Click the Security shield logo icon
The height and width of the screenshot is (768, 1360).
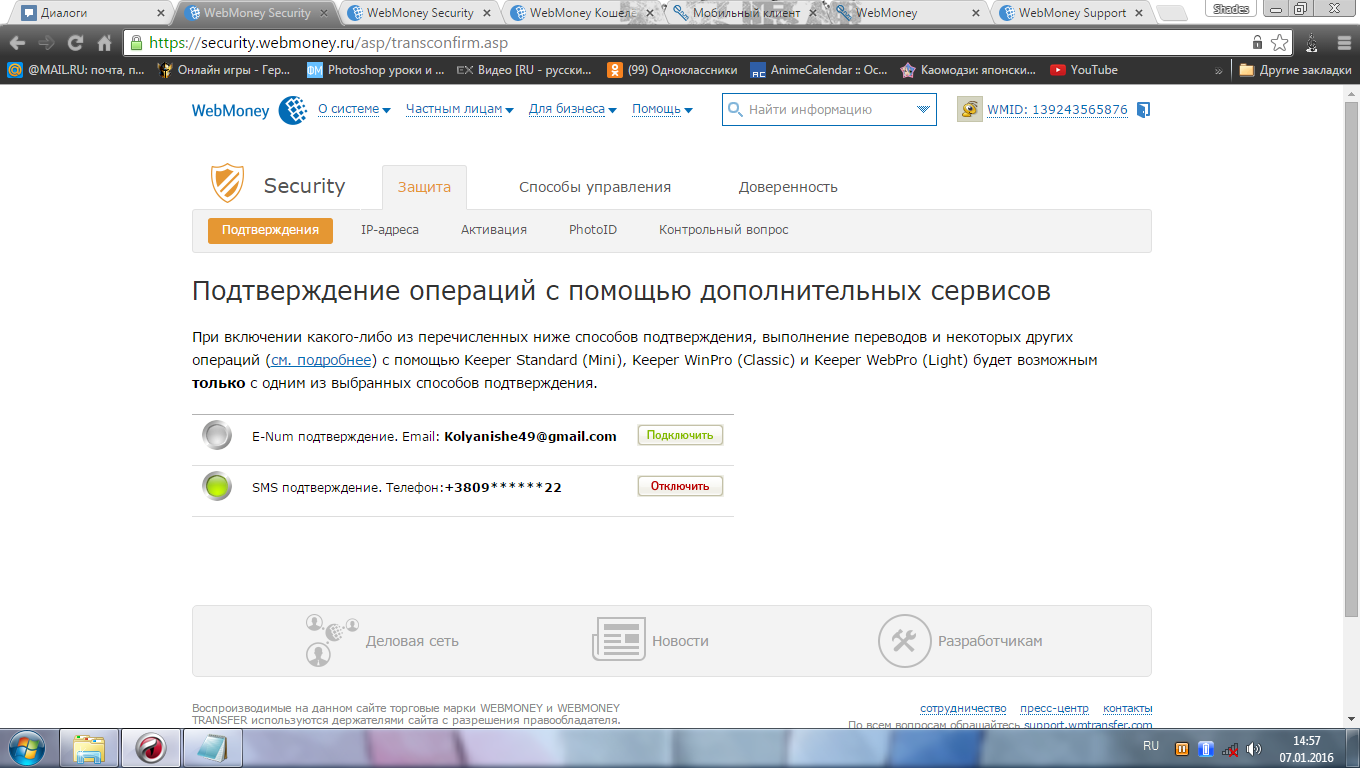[227, 184]
